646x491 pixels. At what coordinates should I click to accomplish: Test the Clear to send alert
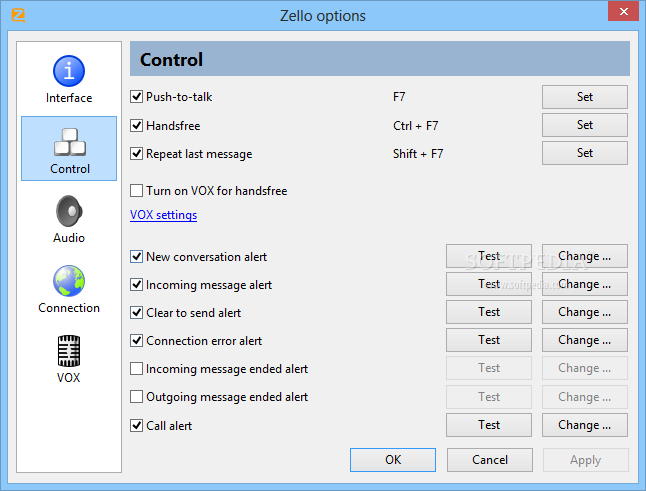coord(489,312)
